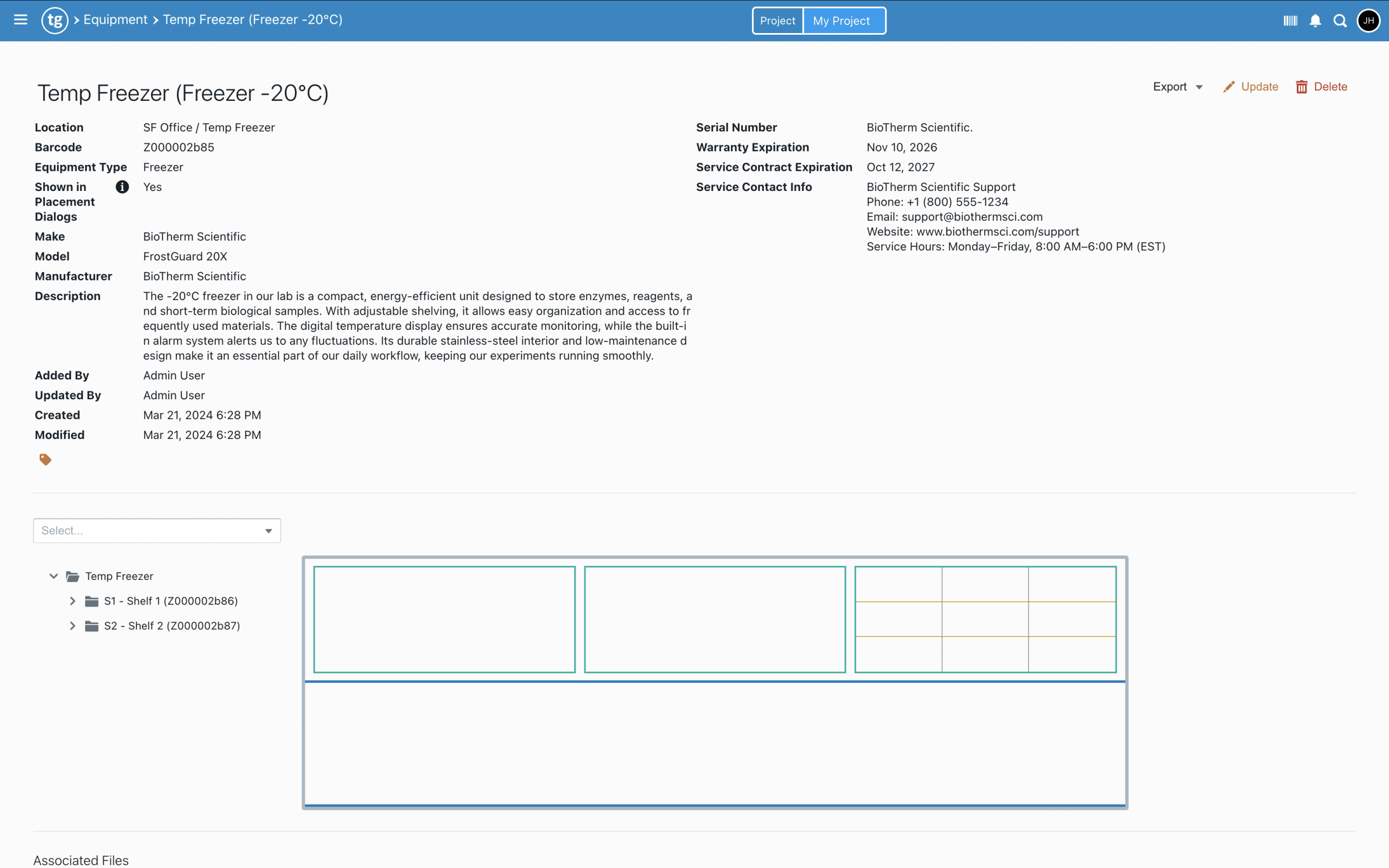Expand the S2 - Shelf 2 tree node
The width and height of the screenshot is (1389, 868).
pos(73,626)
